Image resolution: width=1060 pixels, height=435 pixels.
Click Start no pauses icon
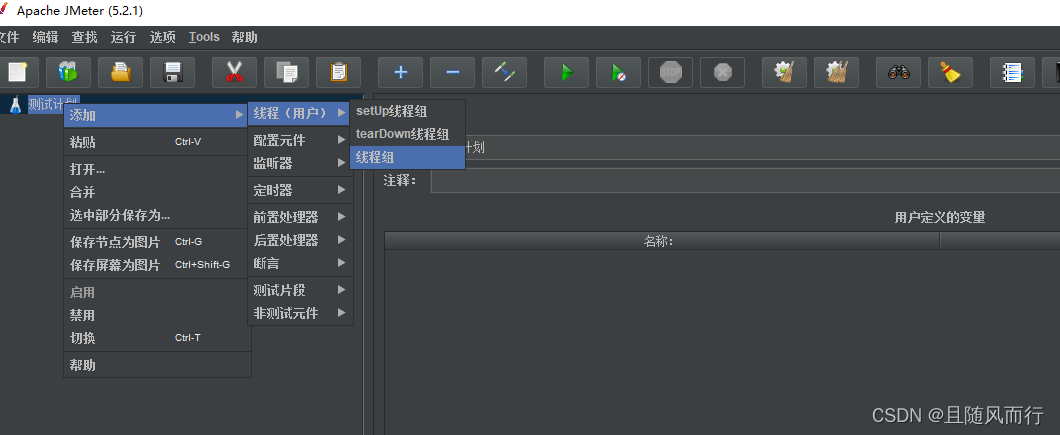[619, 72]
